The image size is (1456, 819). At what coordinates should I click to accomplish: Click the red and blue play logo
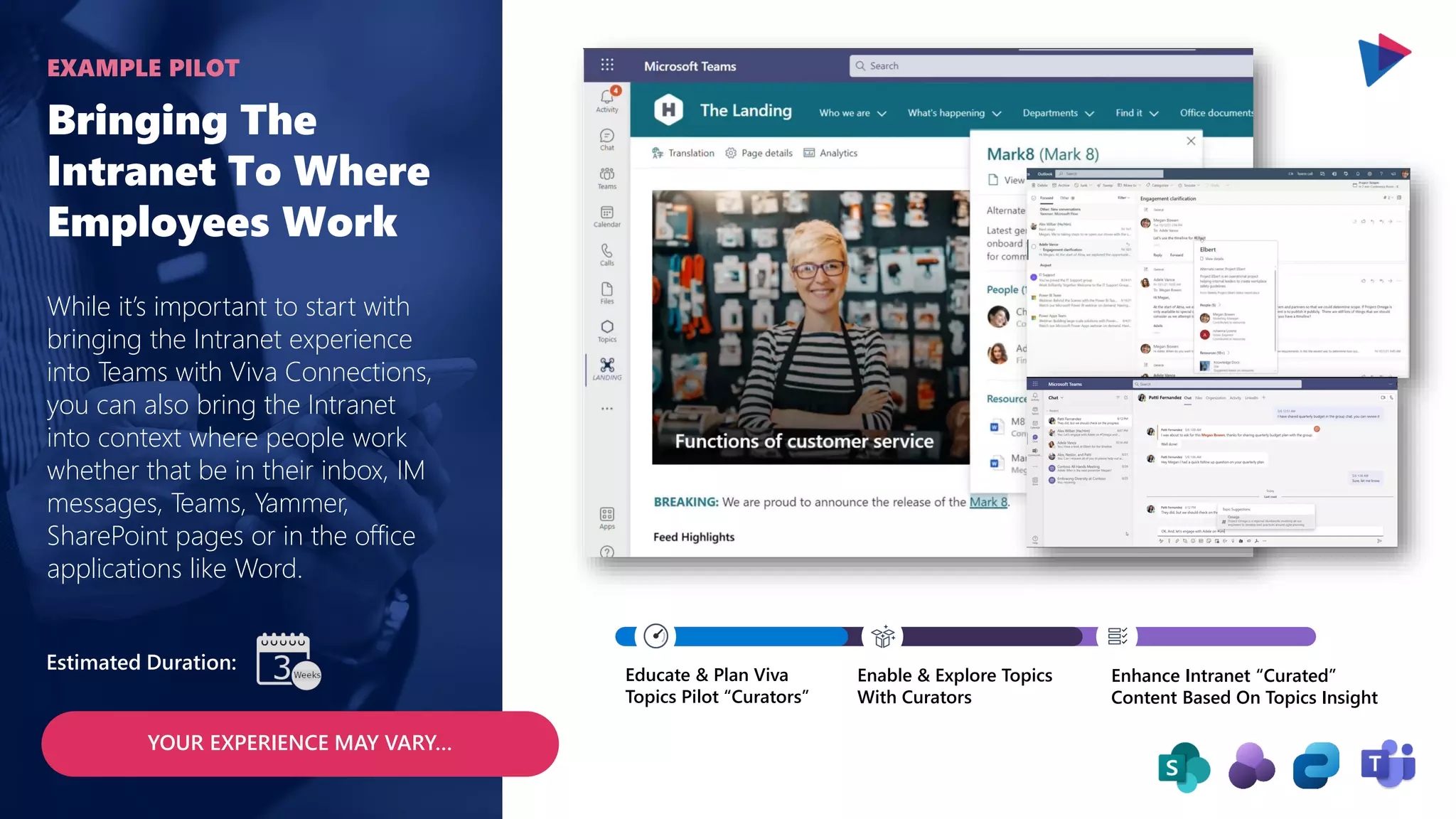(x=1383, y=60)
